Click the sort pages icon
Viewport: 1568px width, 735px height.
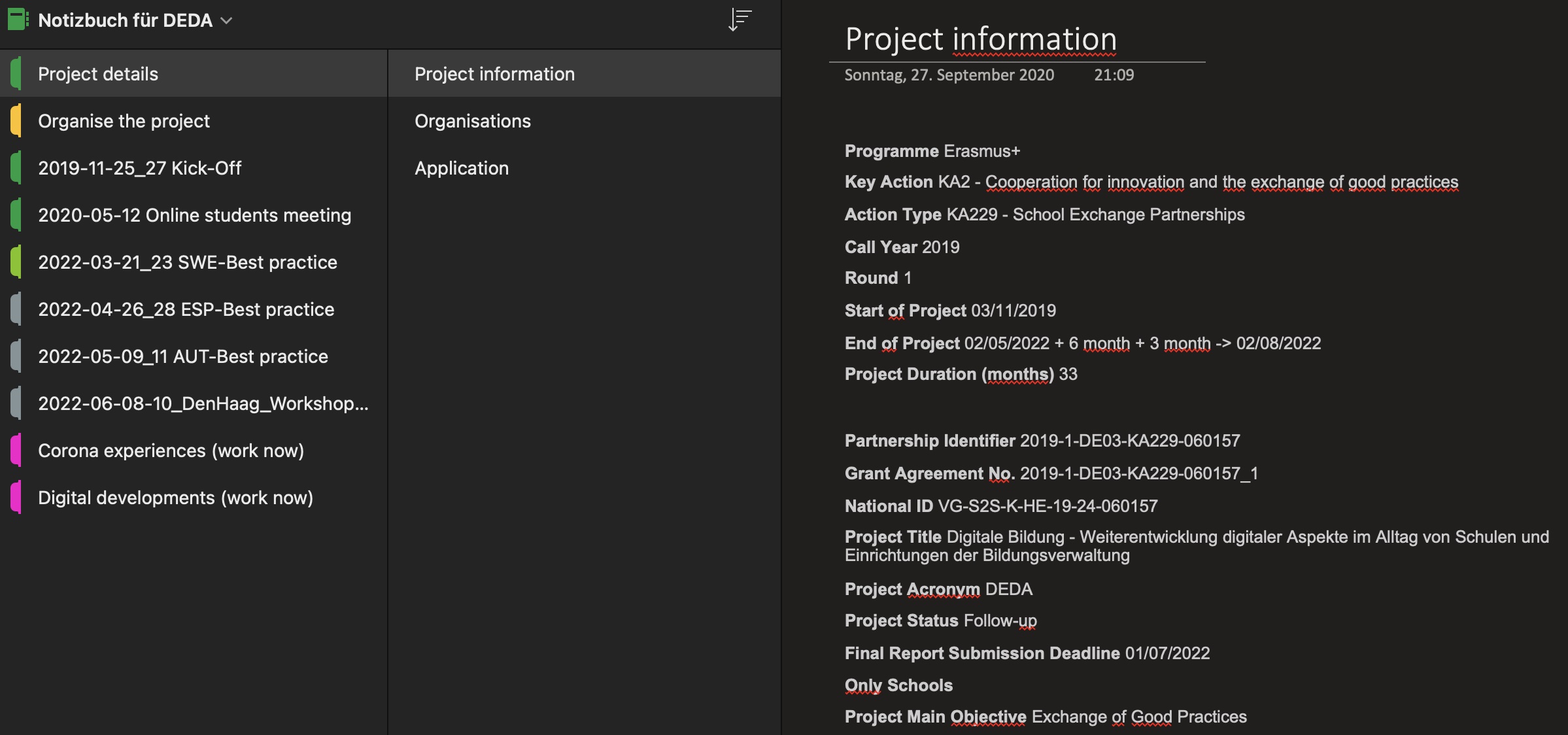740,20
